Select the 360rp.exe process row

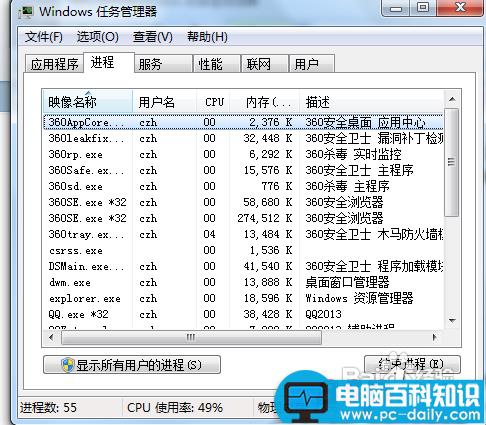(243, 154)
